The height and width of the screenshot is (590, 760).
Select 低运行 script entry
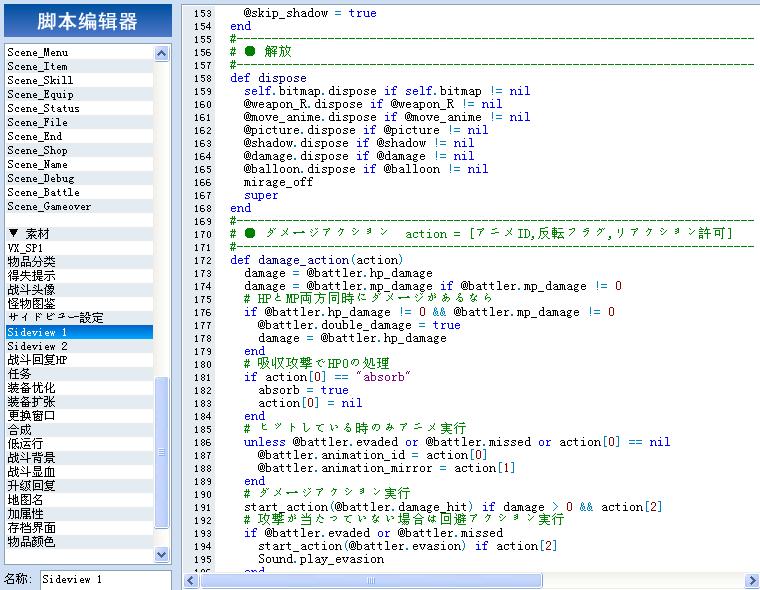pyautogui.click(x=79, y=445)
